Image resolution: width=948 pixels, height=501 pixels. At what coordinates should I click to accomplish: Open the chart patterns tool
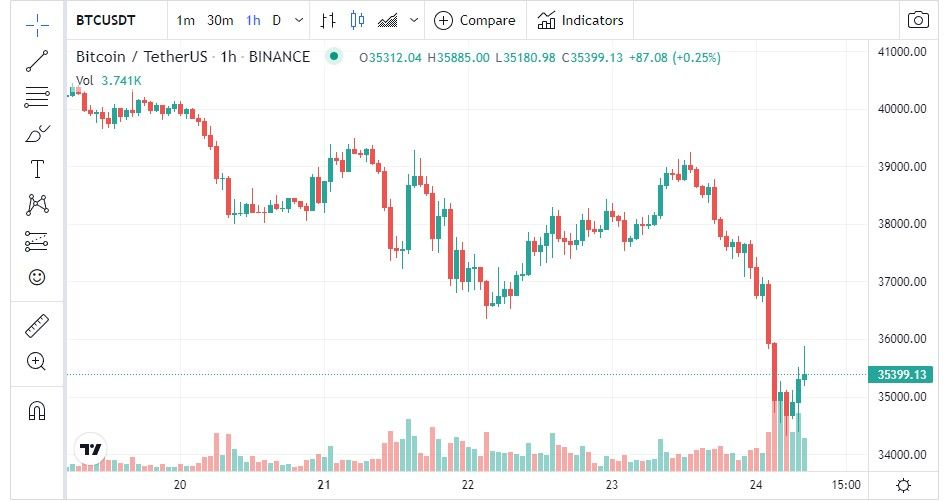[x=37, y=205]
